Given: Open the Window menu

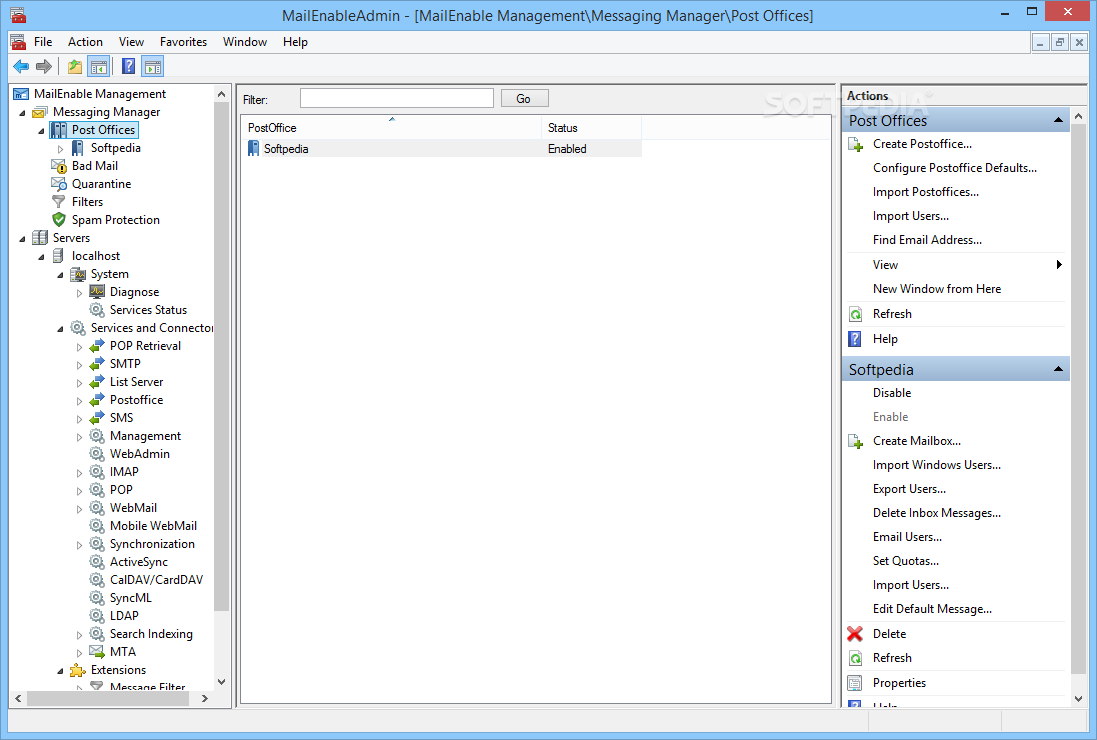Looking at the screenshot, I should [245, 42].
